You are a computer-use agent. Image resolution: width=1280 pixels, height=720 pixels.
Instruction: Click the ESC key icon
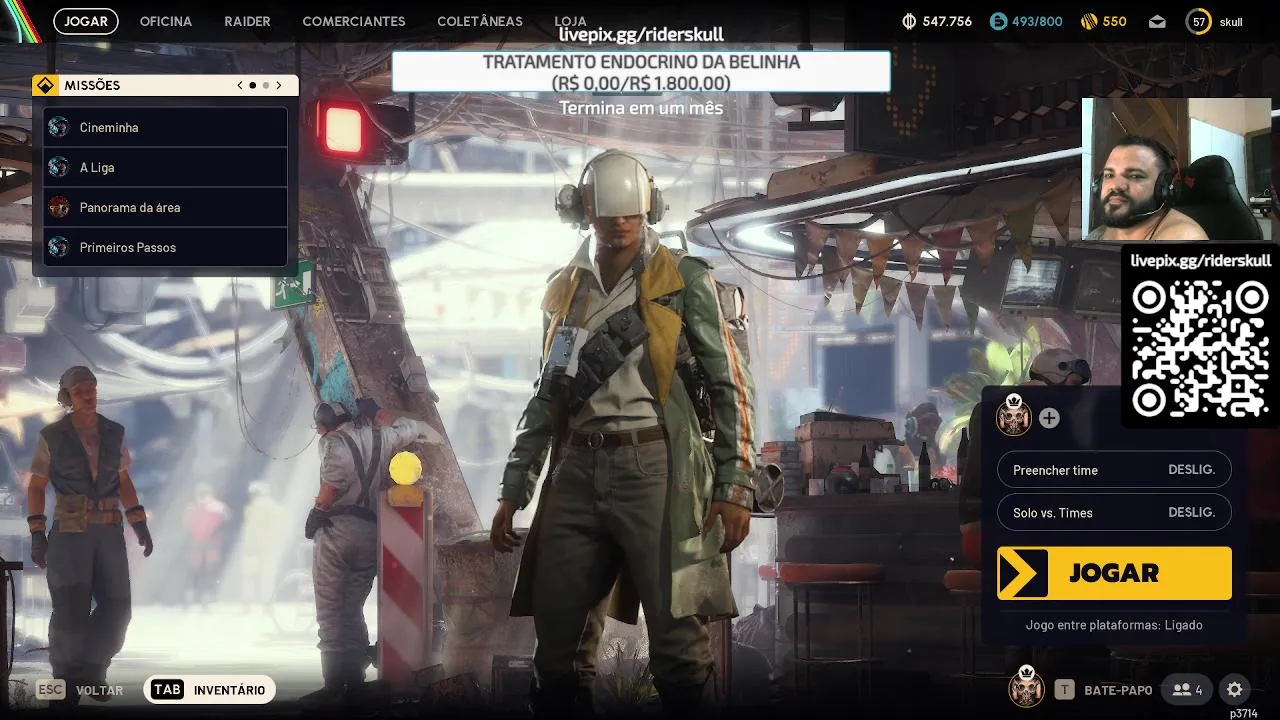pos(50,689)
